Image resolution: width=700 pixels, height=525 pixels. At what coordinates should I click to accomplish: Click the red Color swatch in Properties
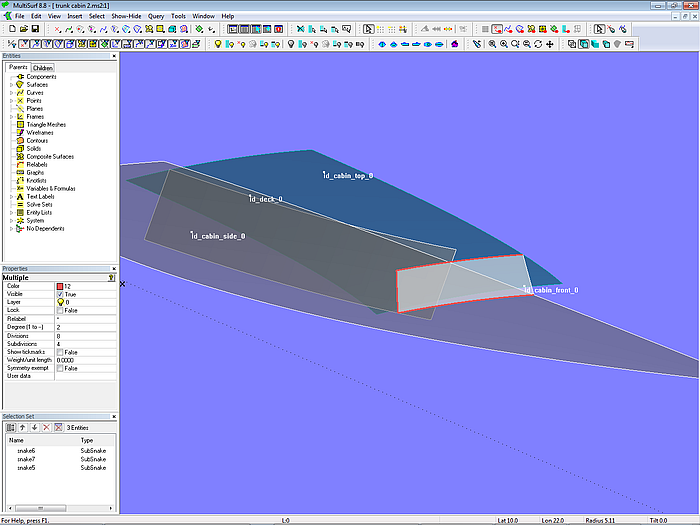(x=61, y=287)
